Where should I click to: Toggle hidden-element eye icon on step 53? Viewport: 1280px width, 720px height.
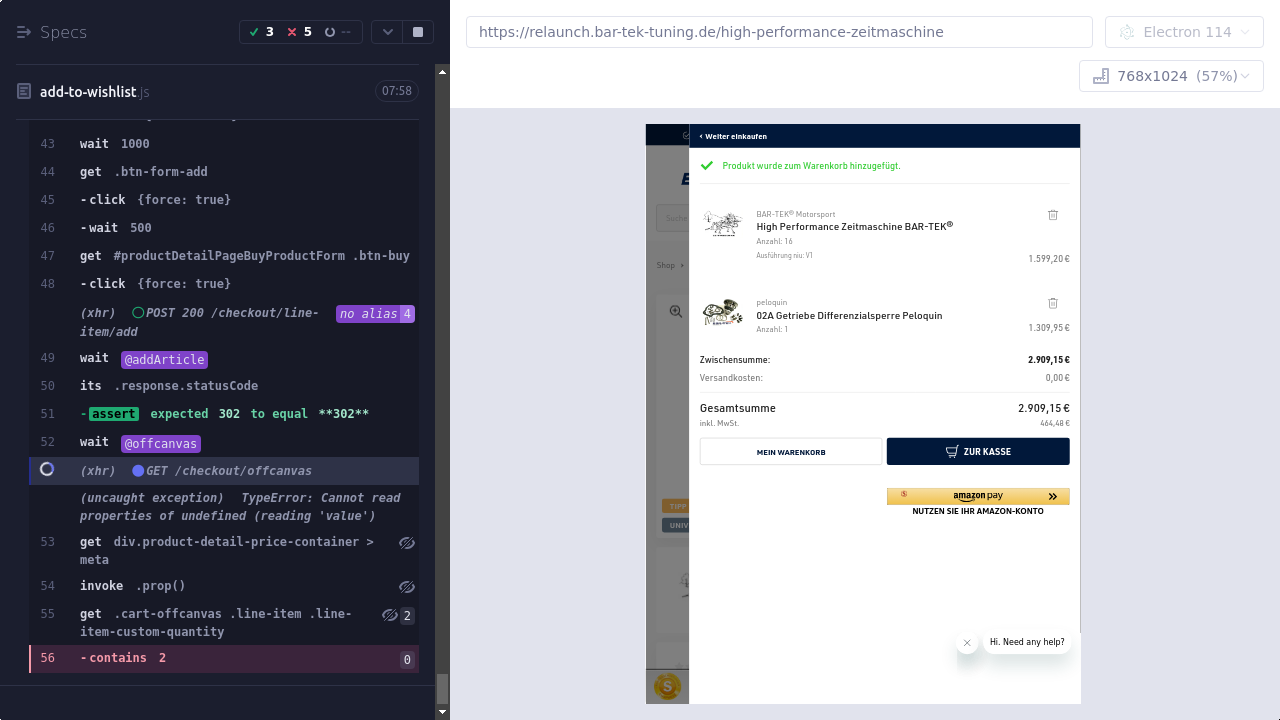point(406,543)
